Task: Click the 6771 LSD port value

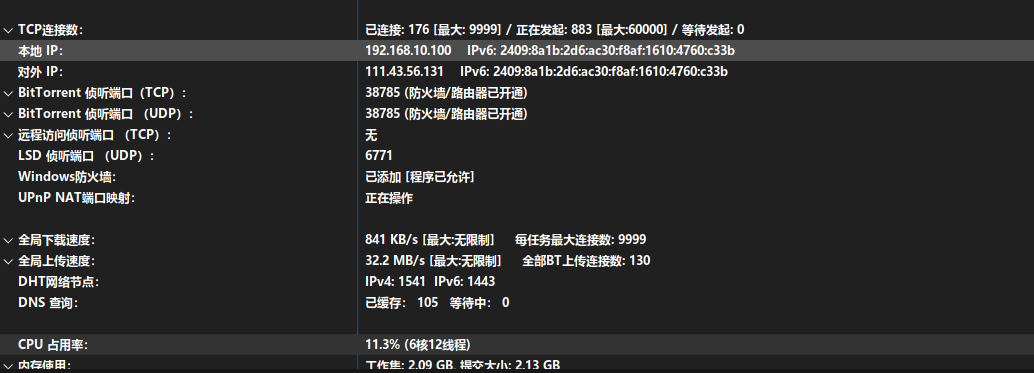Action: (379, 156)
